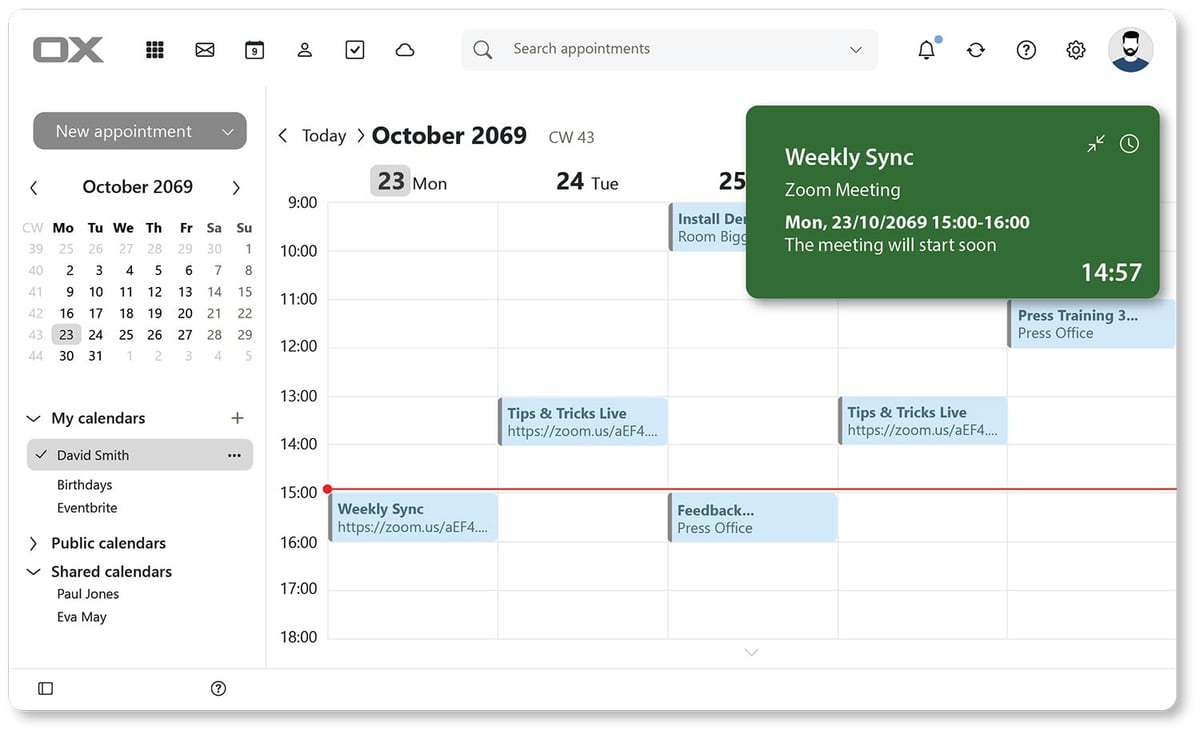The height and width of the screenshot is (734, 1200).
Task: Click the Today button
Action: pos(324,135)
